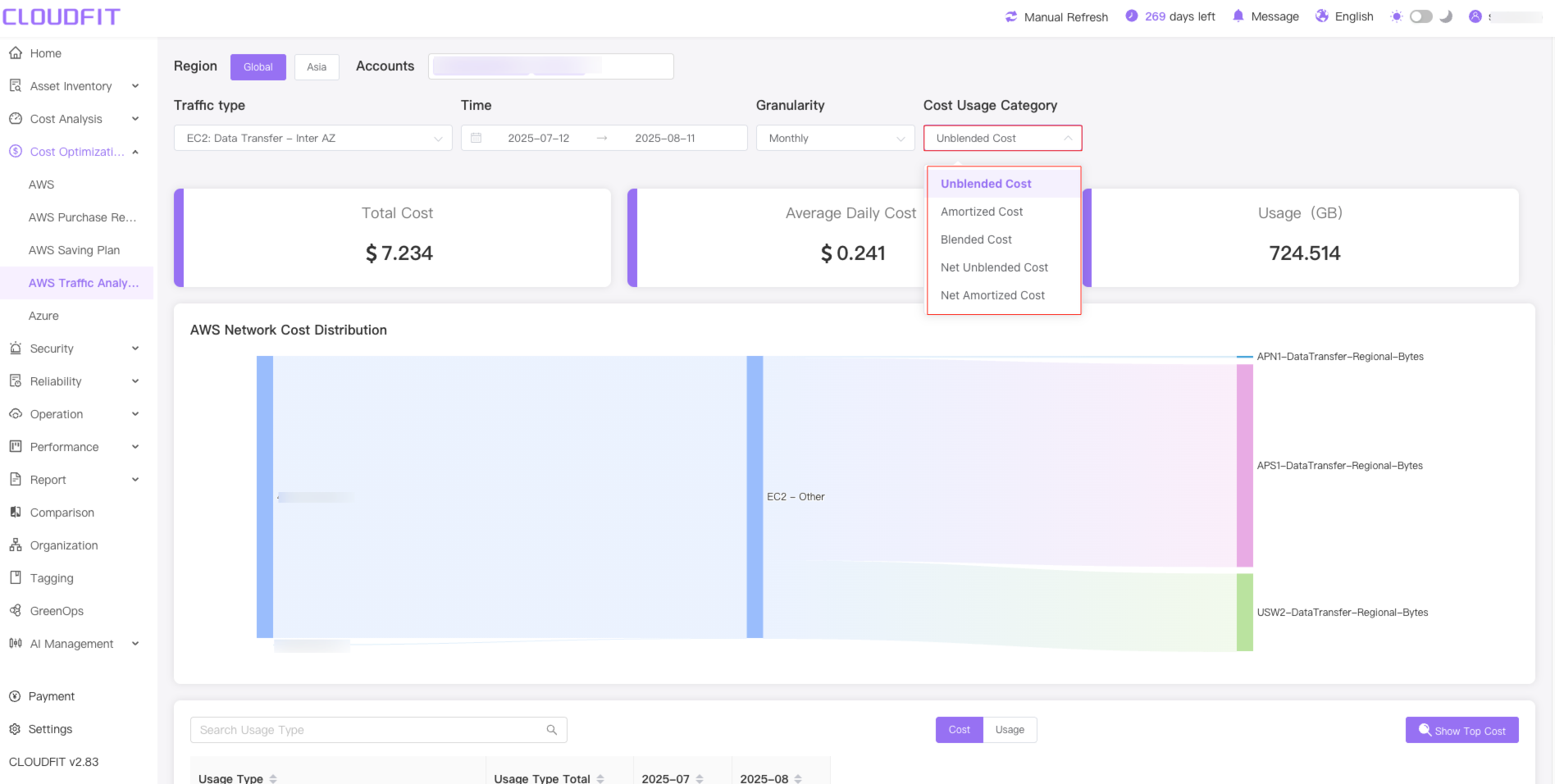Viewport: 1555px width, 784px height.
Task: Choose Blended Cost option
Action: tap(1004, 239)
